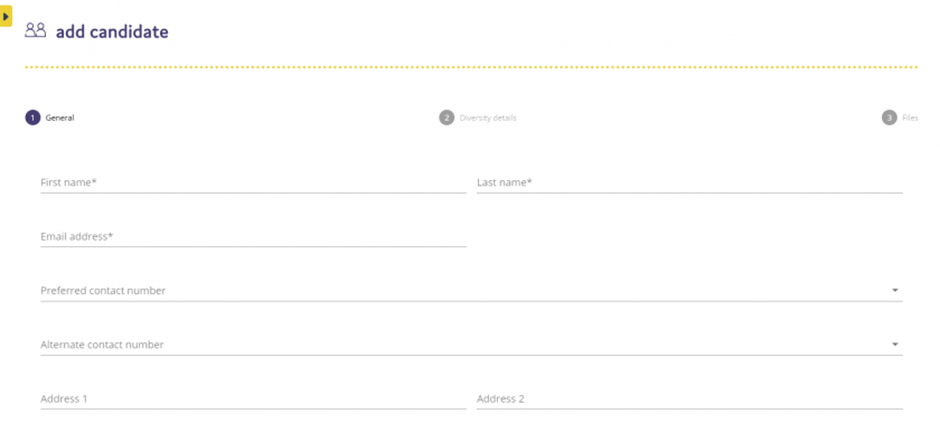The image size is (940, 423).
Task: Jump to the step 2 circle
Action: coord(447,117)
